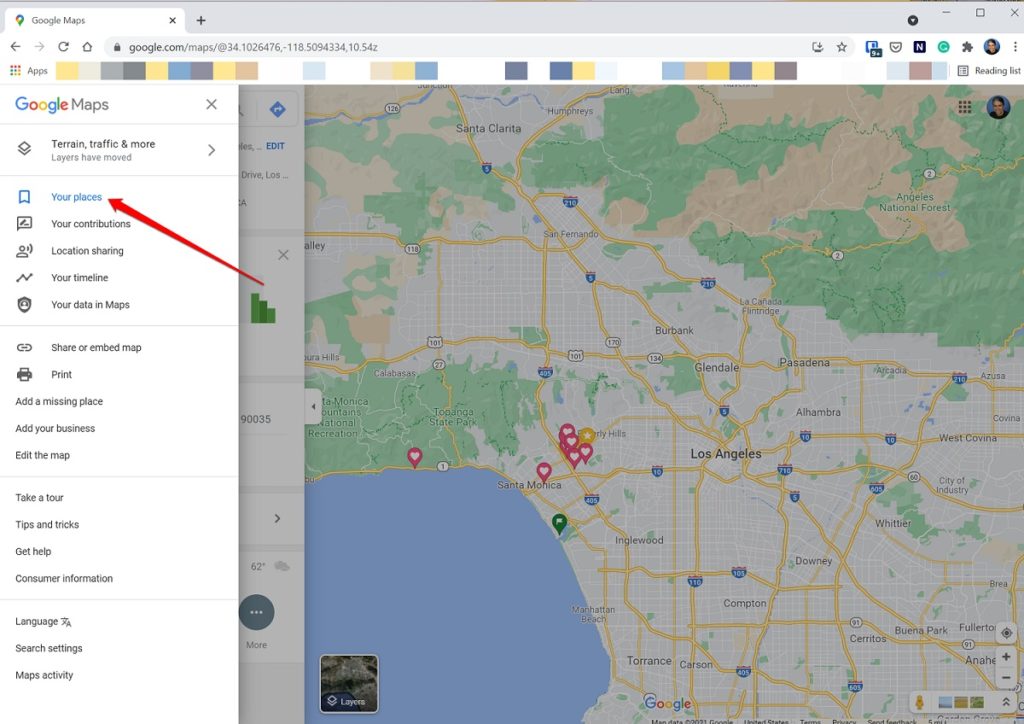The image size is (1024, 724).
Task: Click the zoom in plus button
Action: (x=1006, y=657)
